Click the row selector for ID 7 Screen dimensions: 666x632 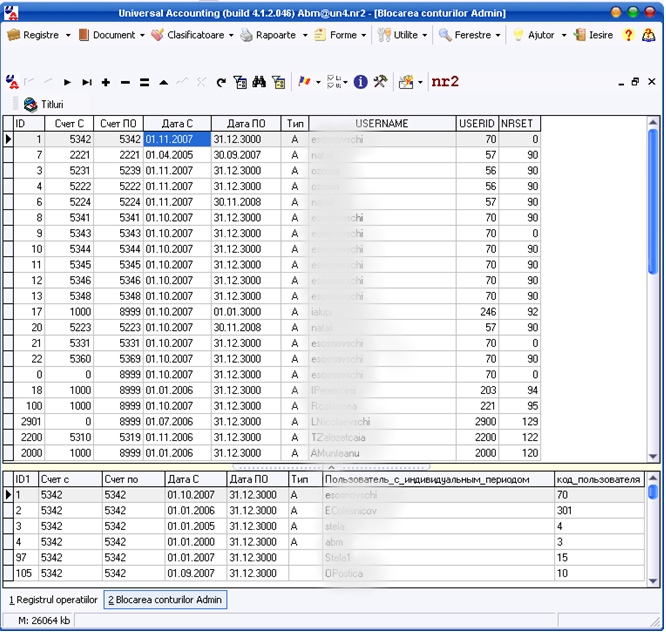[x=8, y=155]
